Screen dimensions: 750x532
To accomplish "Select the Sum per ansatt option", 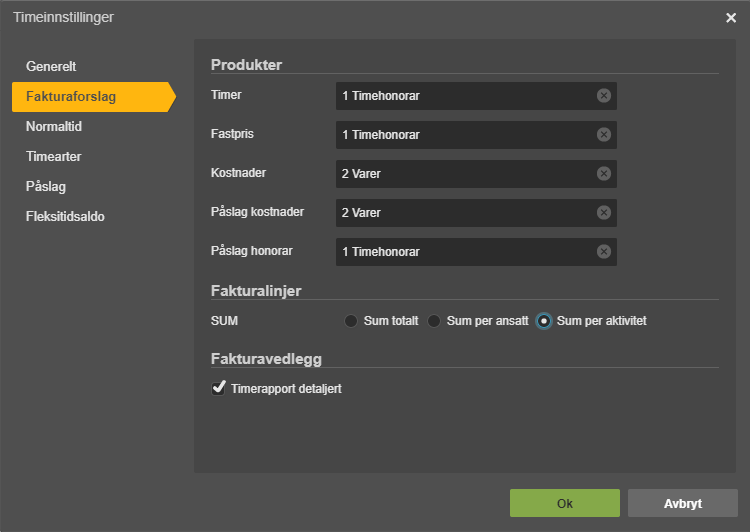I will 434,321.
